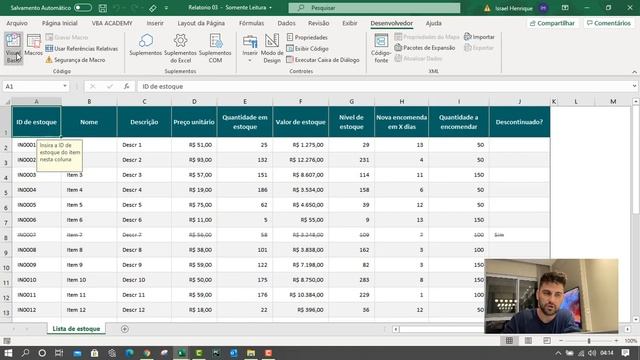
Task: Open Windows Start menu
Action: [x=8, y=353]
